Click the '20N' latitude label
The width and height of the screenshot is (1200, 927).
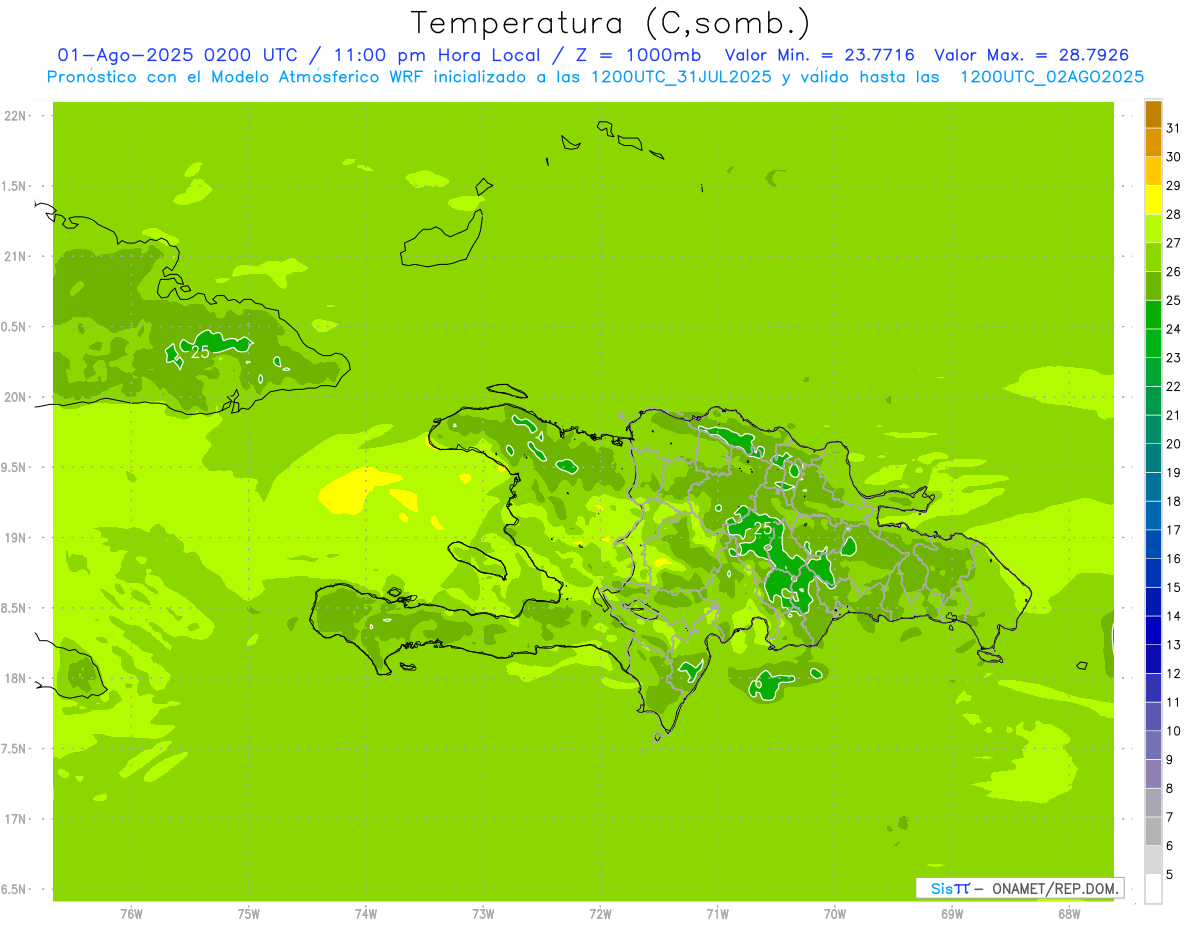(17, 397)
